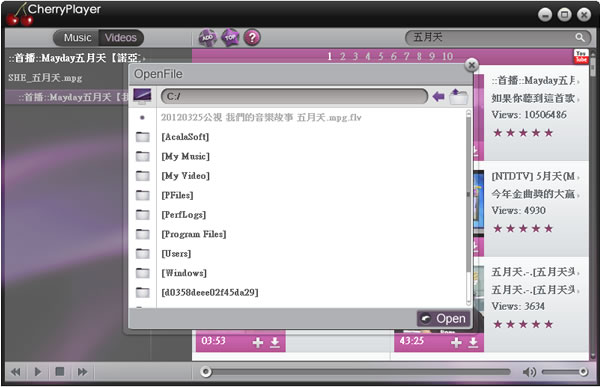Screen dimensions: 600x387
Task: Click the parent folder up icon
Action: tap(458, 96)
